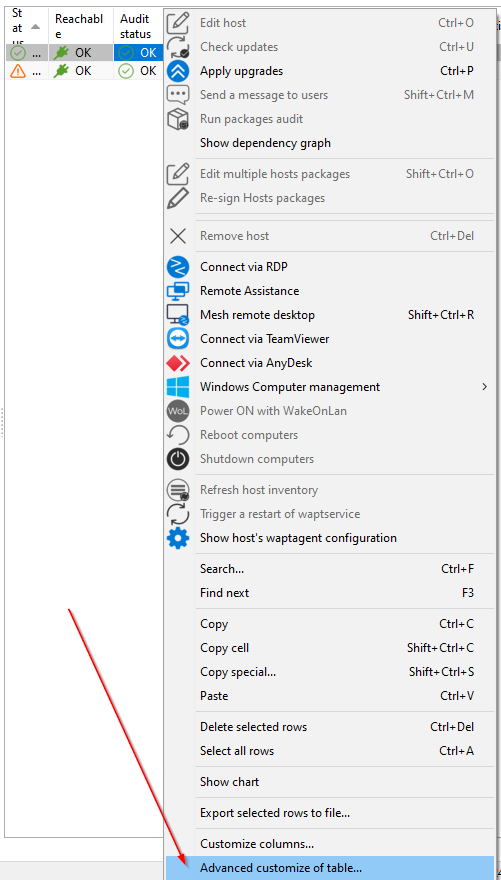Click the warning status icon in second row
The width and height of the screenshot is (501, 880).
18,71
